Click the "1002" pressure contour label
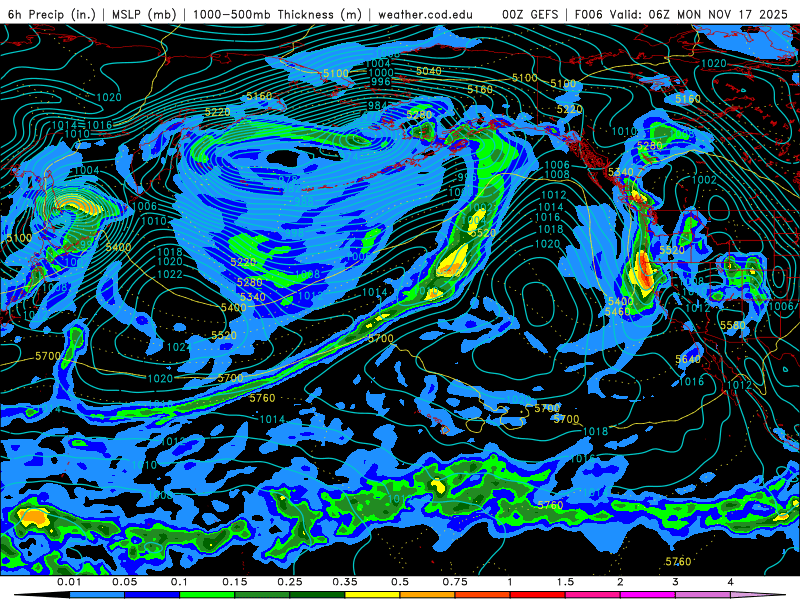 point(704,180)
